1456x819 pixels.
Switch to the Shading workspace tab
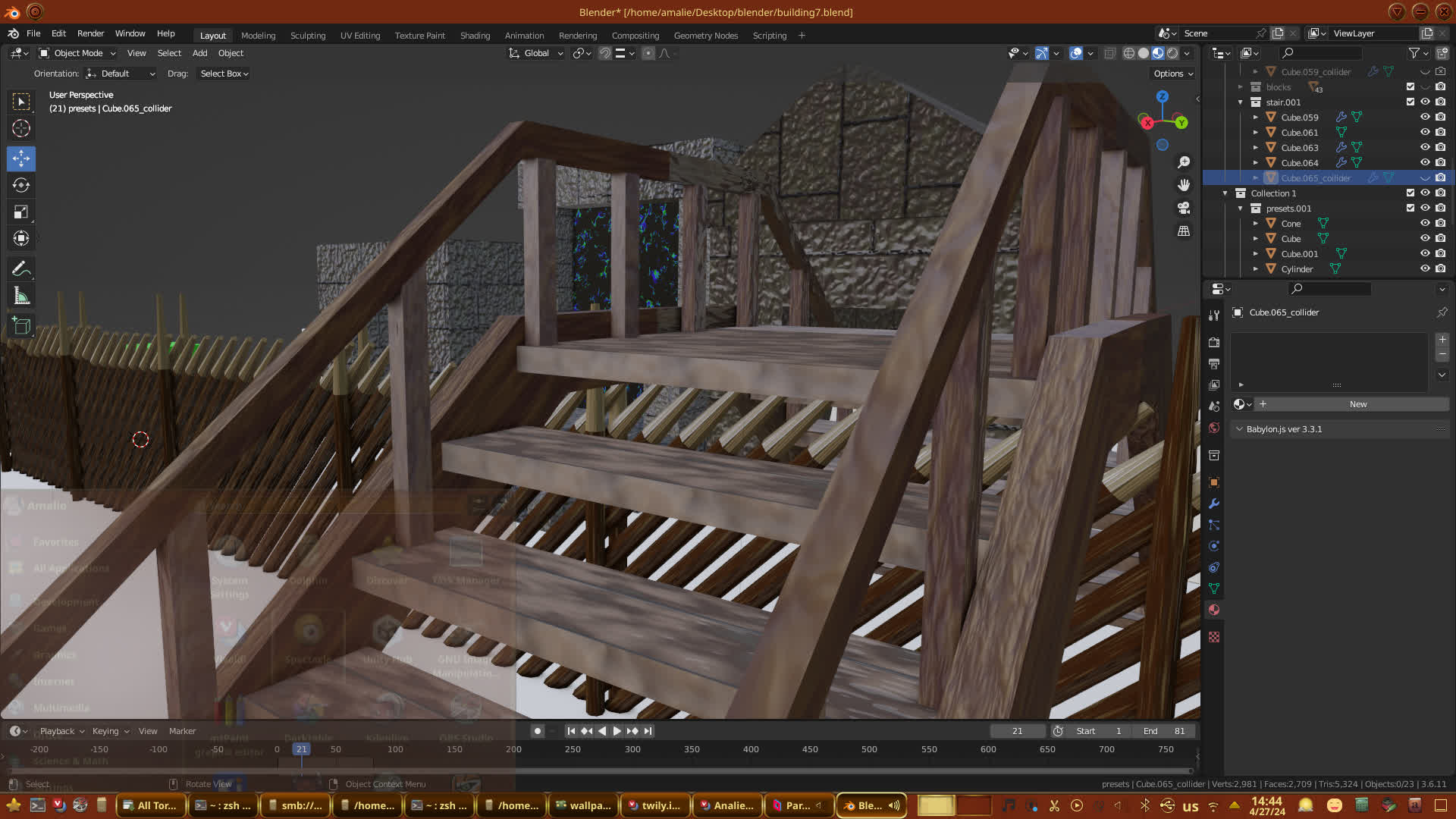pos(475,36)
